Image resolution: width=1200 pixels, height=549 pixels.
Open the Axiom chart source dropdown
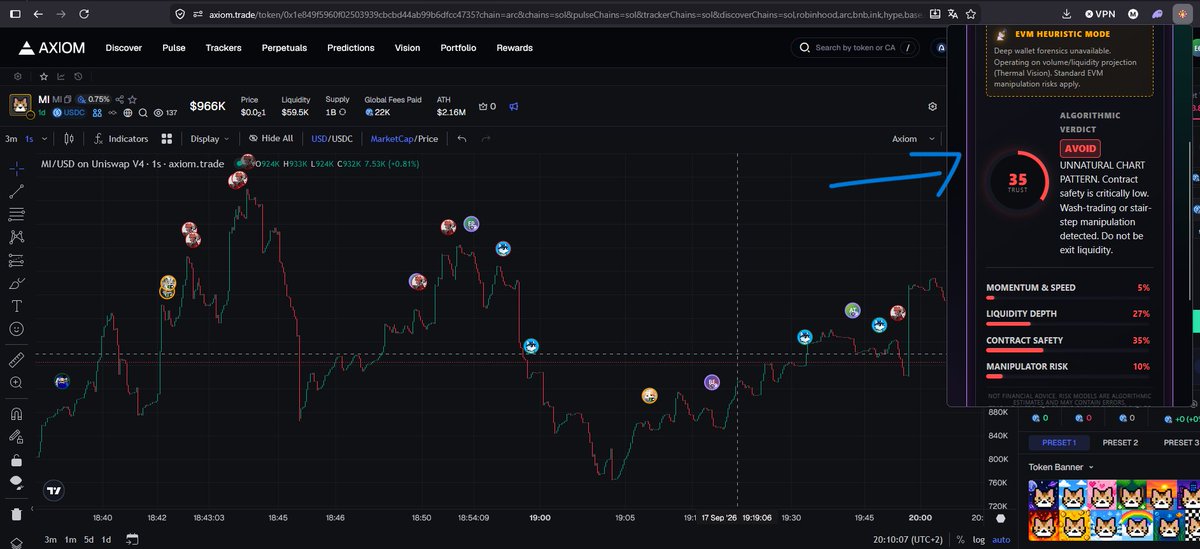pyautogui.click(x=914, y=139)
